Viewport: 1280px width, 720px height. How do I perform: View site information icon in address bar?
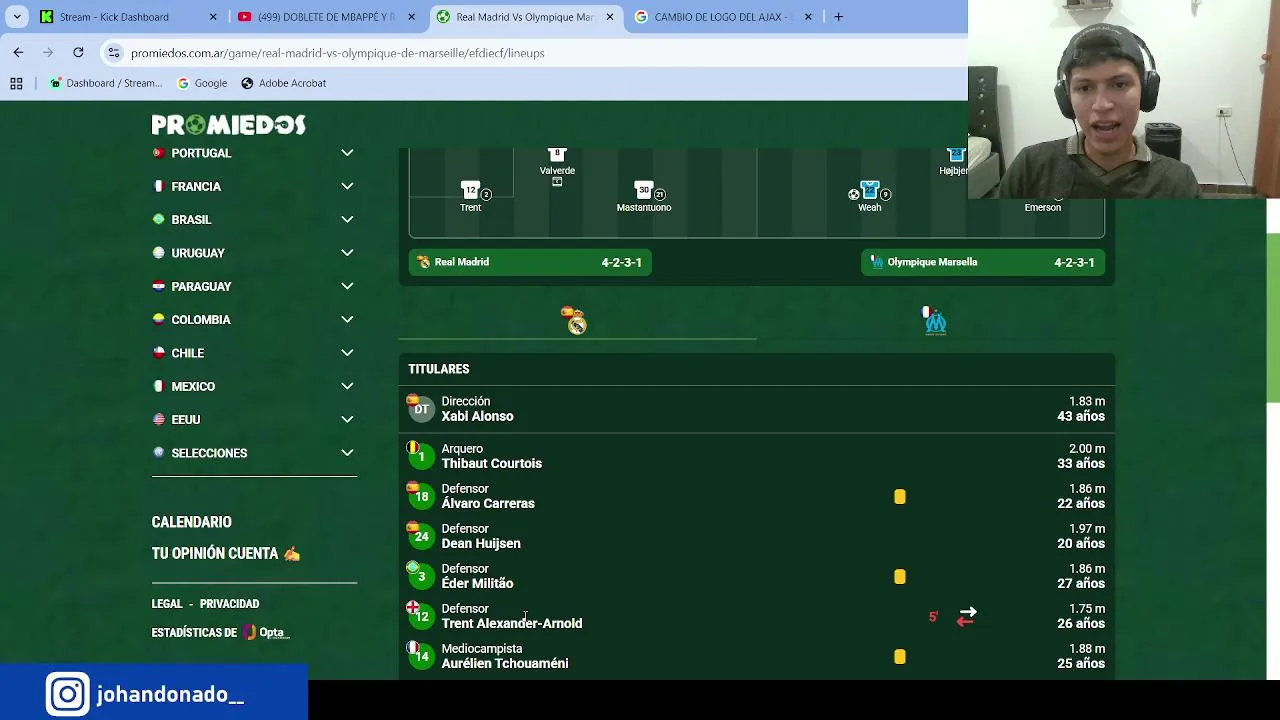[x=114, y=53]
